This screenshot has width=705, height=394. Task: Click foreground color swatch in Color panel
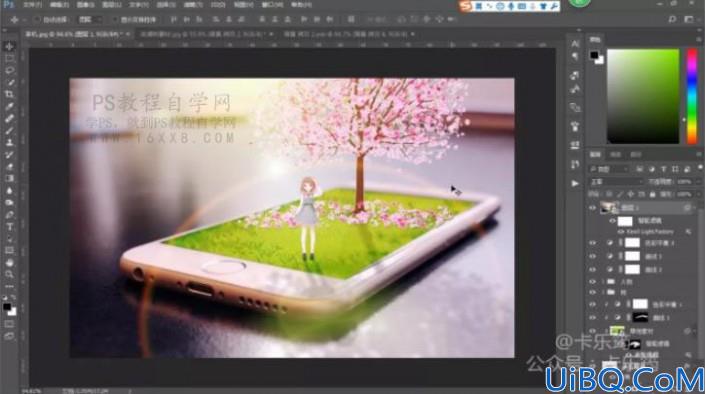(594, 55)
